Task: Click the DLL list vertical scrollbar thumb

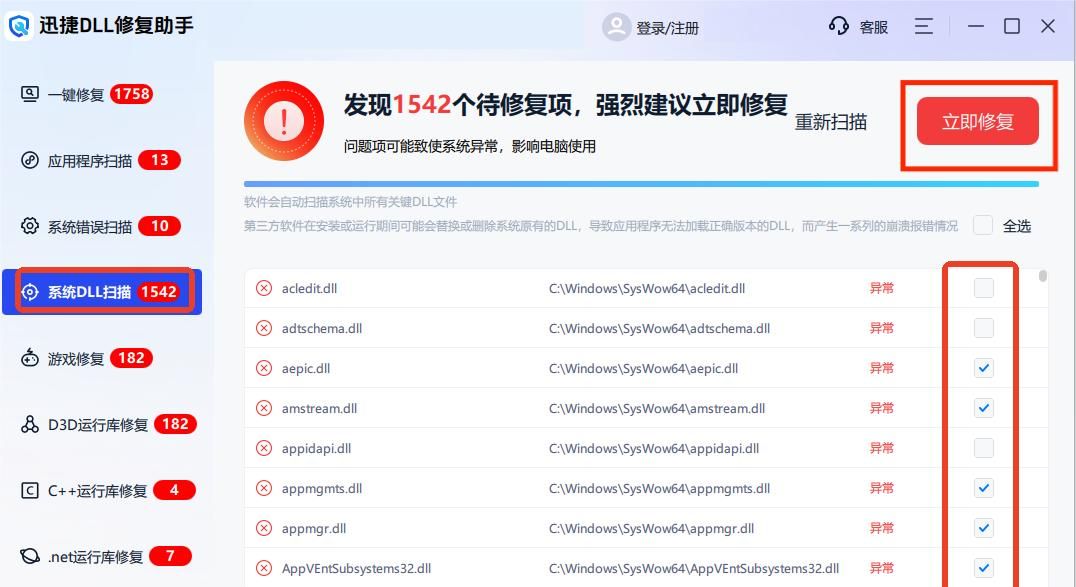Action: pyautogui.click(x=1044, y=277)
